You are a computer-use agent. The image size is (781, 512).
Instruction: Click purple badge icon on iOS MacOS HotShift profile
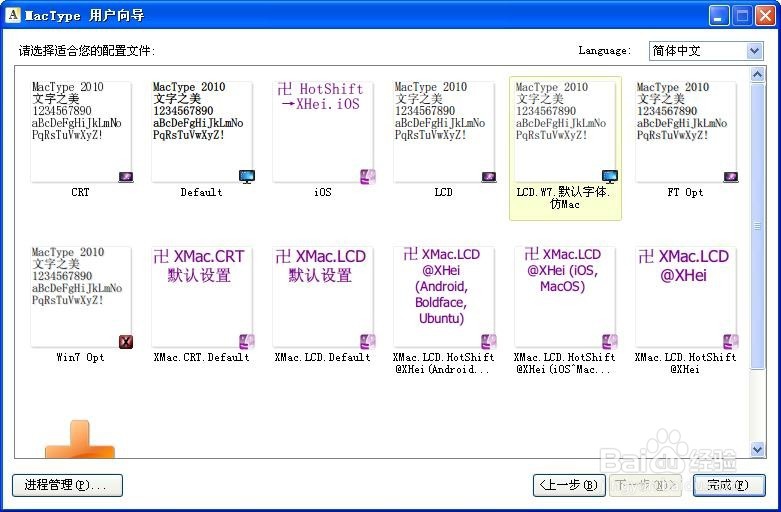[610, 342]
